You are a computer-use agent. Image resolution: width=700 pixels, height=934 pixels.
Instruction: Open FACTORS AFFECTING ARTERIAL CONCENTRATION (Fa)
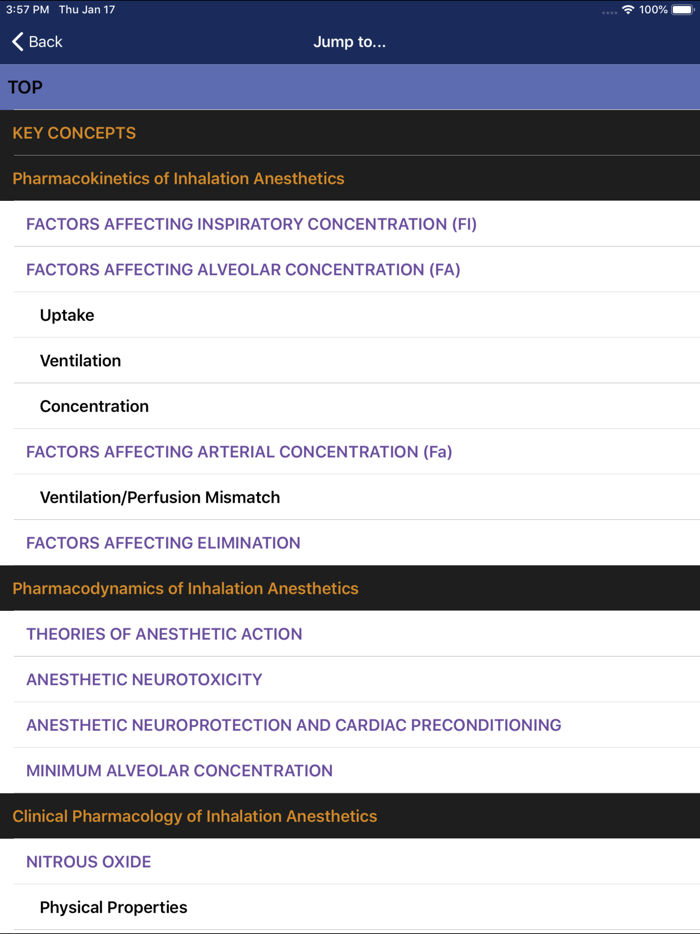coord(350,451)
